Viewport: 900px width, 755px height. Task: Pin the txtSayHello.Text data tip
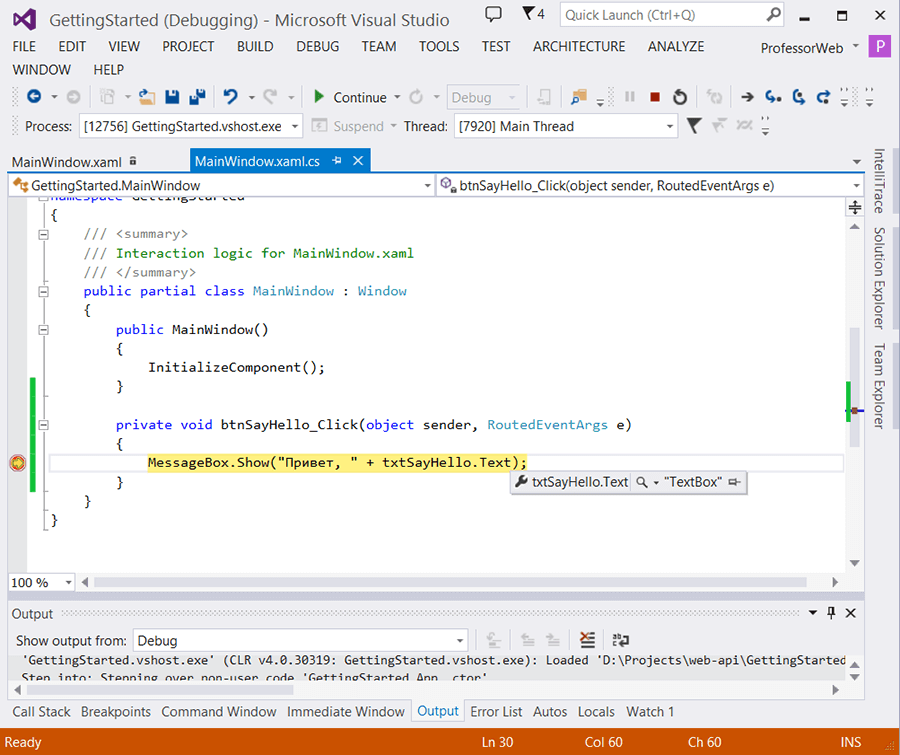734,482
